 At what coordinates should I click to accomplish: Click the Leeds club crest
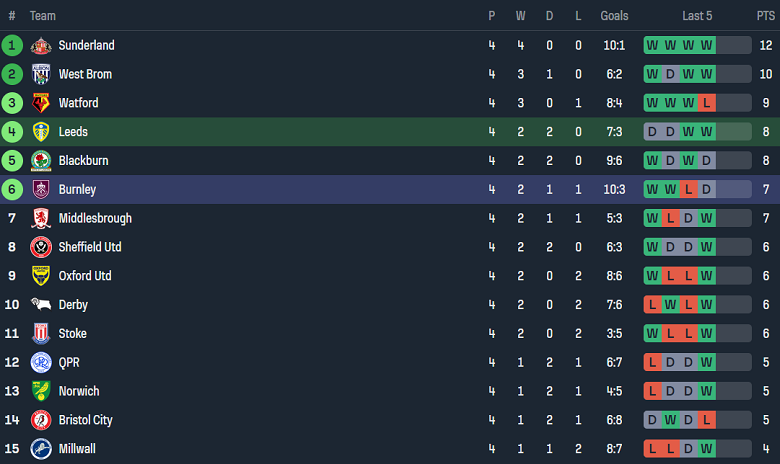point(41,132)
